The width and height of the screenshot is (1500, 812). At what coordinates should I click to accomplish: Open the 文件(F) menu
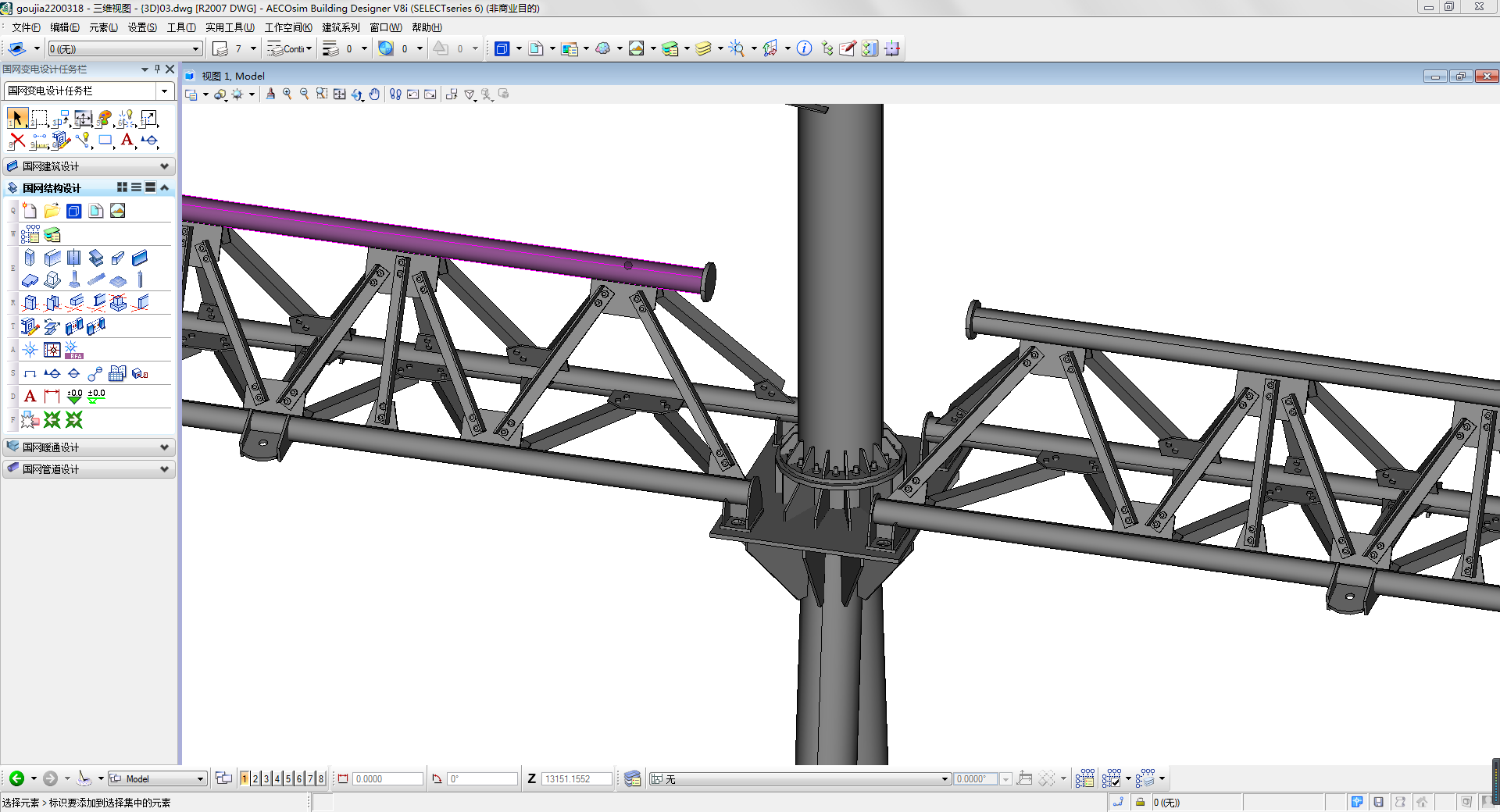point(26,27)
